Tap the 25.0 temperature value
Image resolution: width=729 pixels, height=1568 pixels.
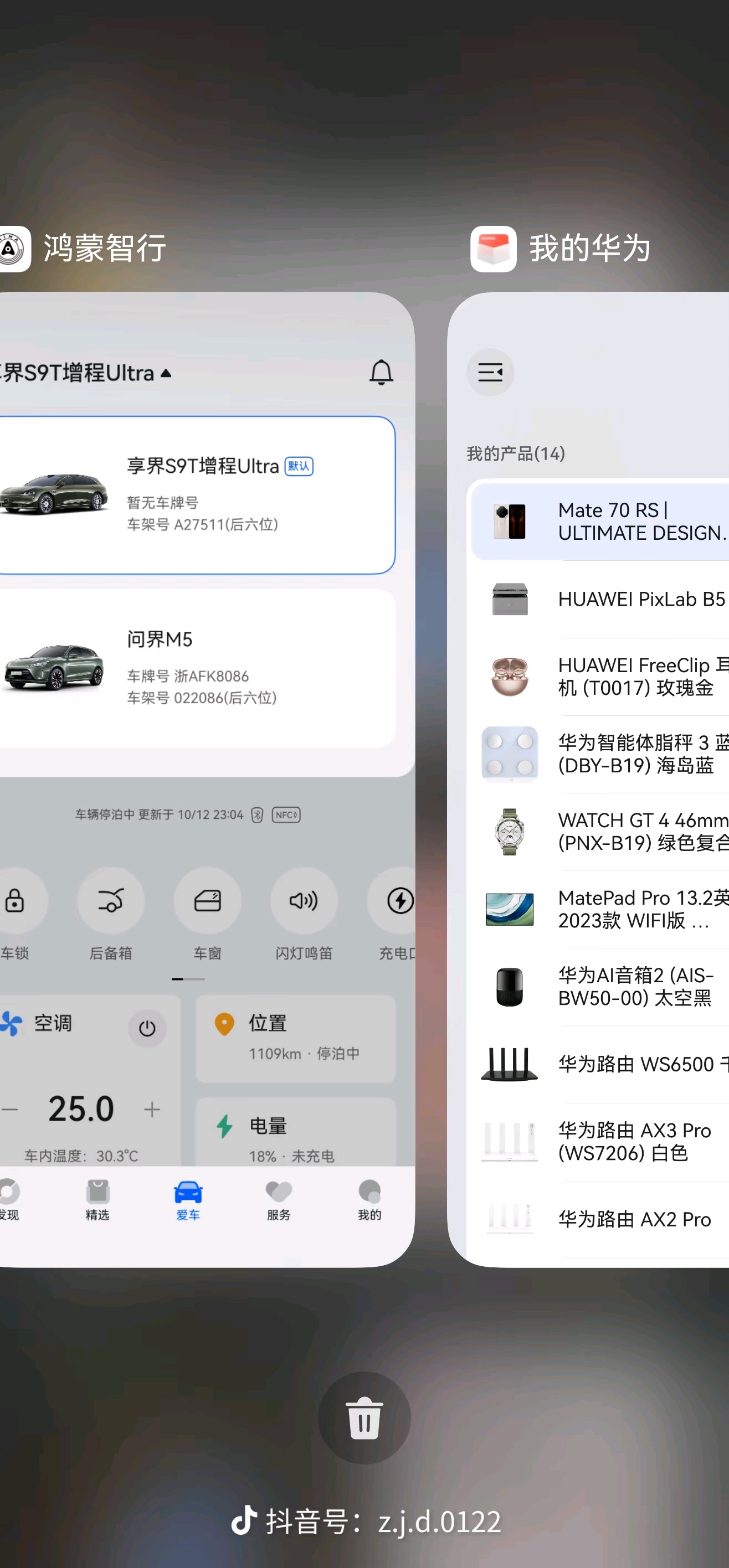pyautogui.click(x=81, y=1109)
